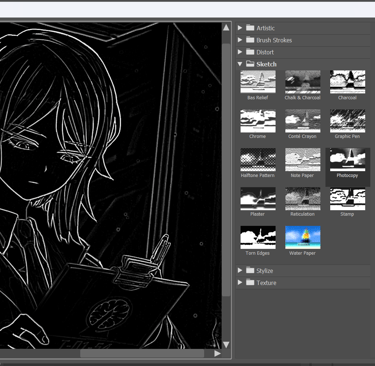Click the Stylize folder icon

point(250,270)
